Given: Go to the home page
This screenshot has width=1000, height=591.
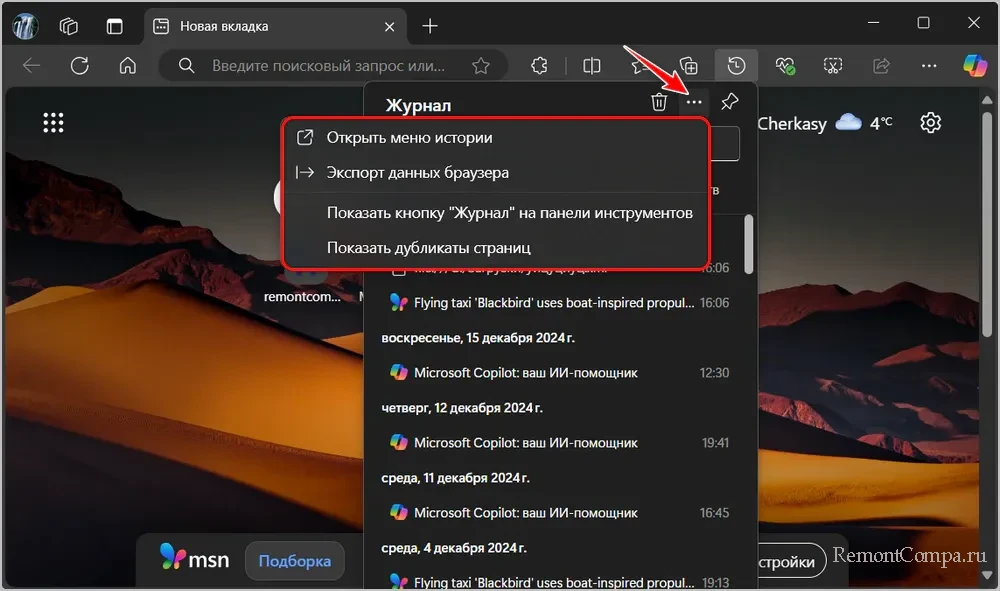Looking at the screenshot, I should (128, 65).
